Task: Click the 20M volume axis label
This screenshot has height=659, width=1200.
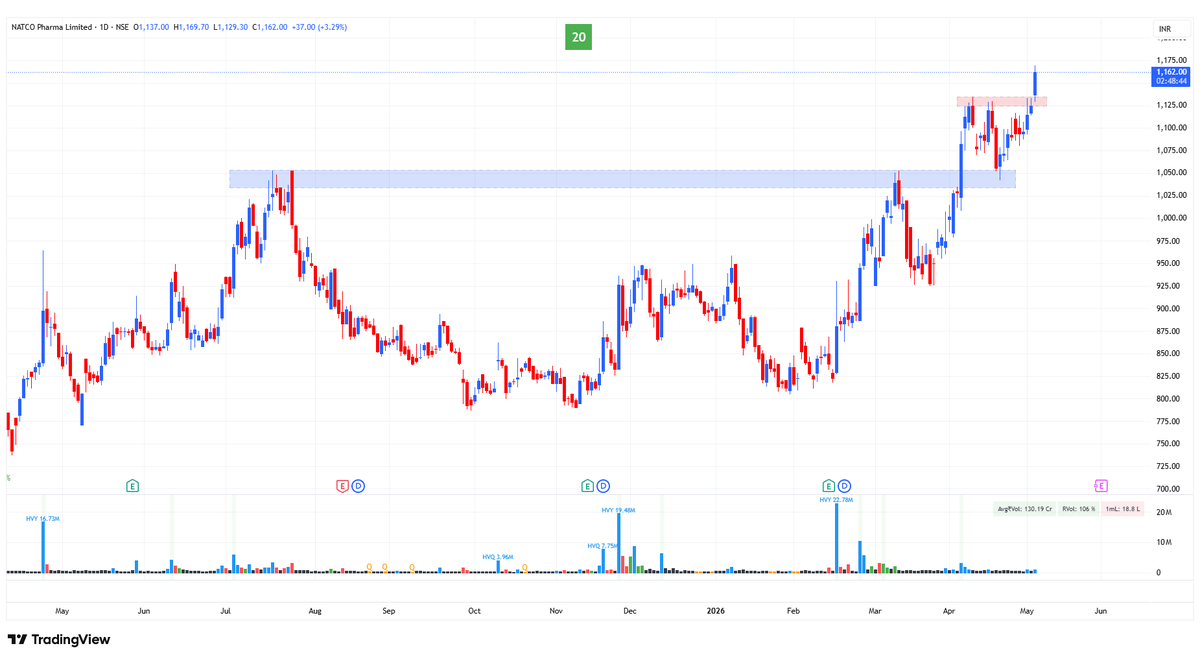Action: pyautogui.click(x=1164, y=512)
